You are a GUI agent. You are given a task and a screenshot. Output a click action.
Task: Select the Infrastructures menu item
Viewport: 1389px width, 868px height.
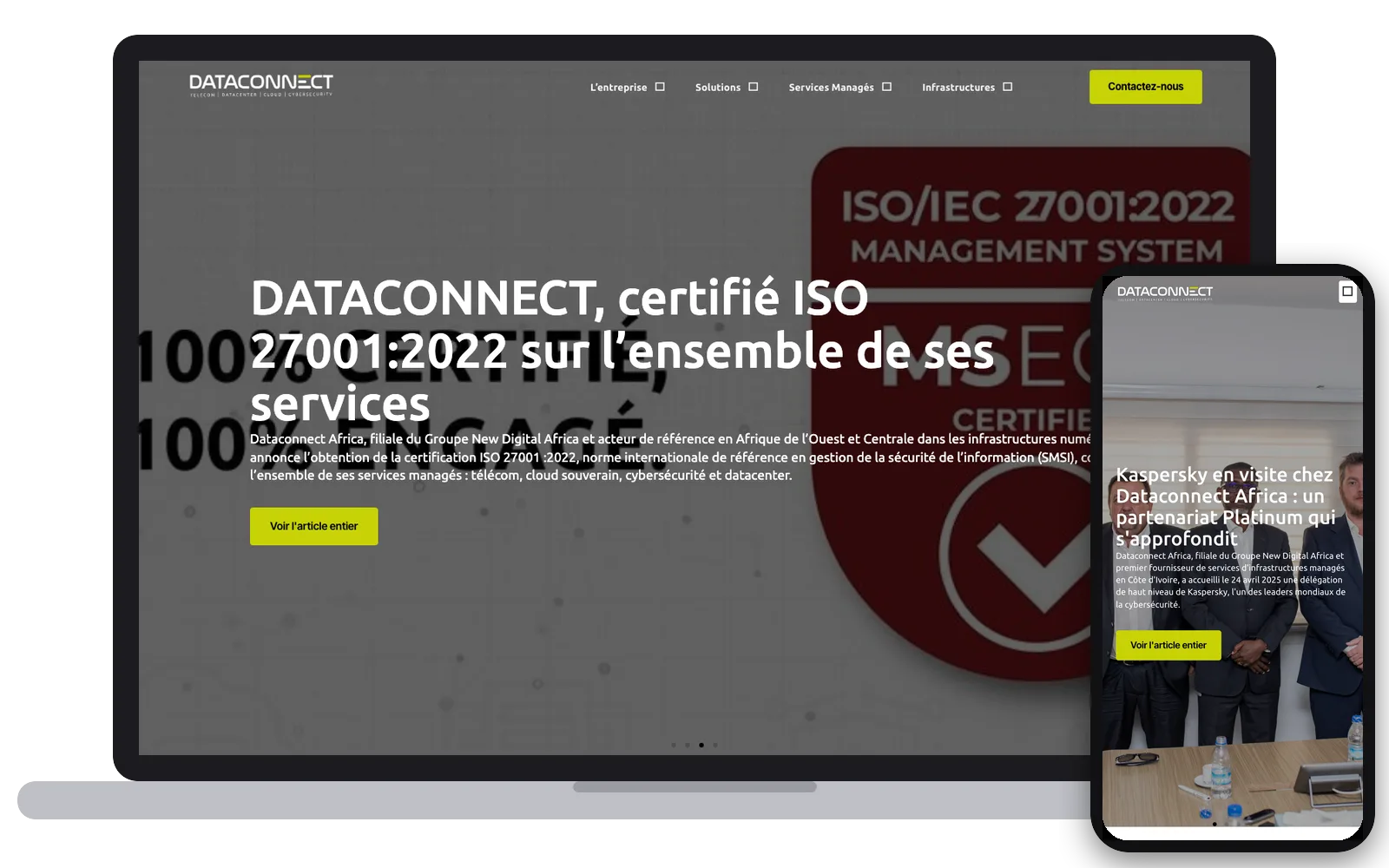[958, 88]
